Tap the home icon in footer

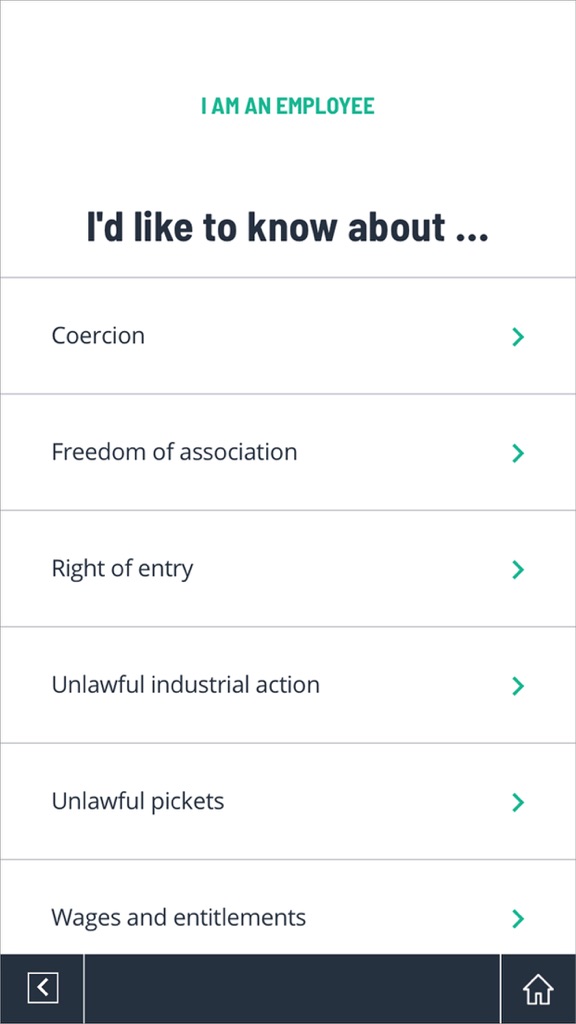coord(538,989)
